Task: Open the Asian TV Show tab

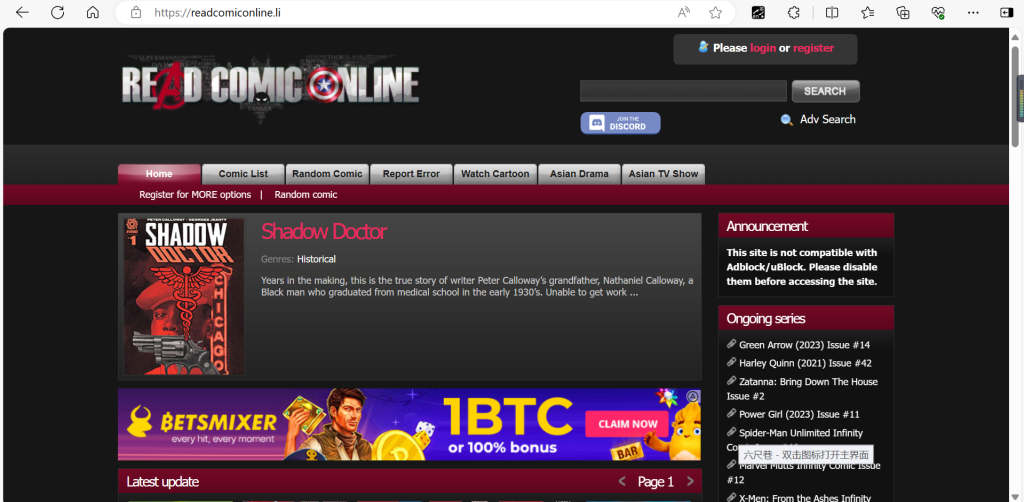Action: (663, 174)
